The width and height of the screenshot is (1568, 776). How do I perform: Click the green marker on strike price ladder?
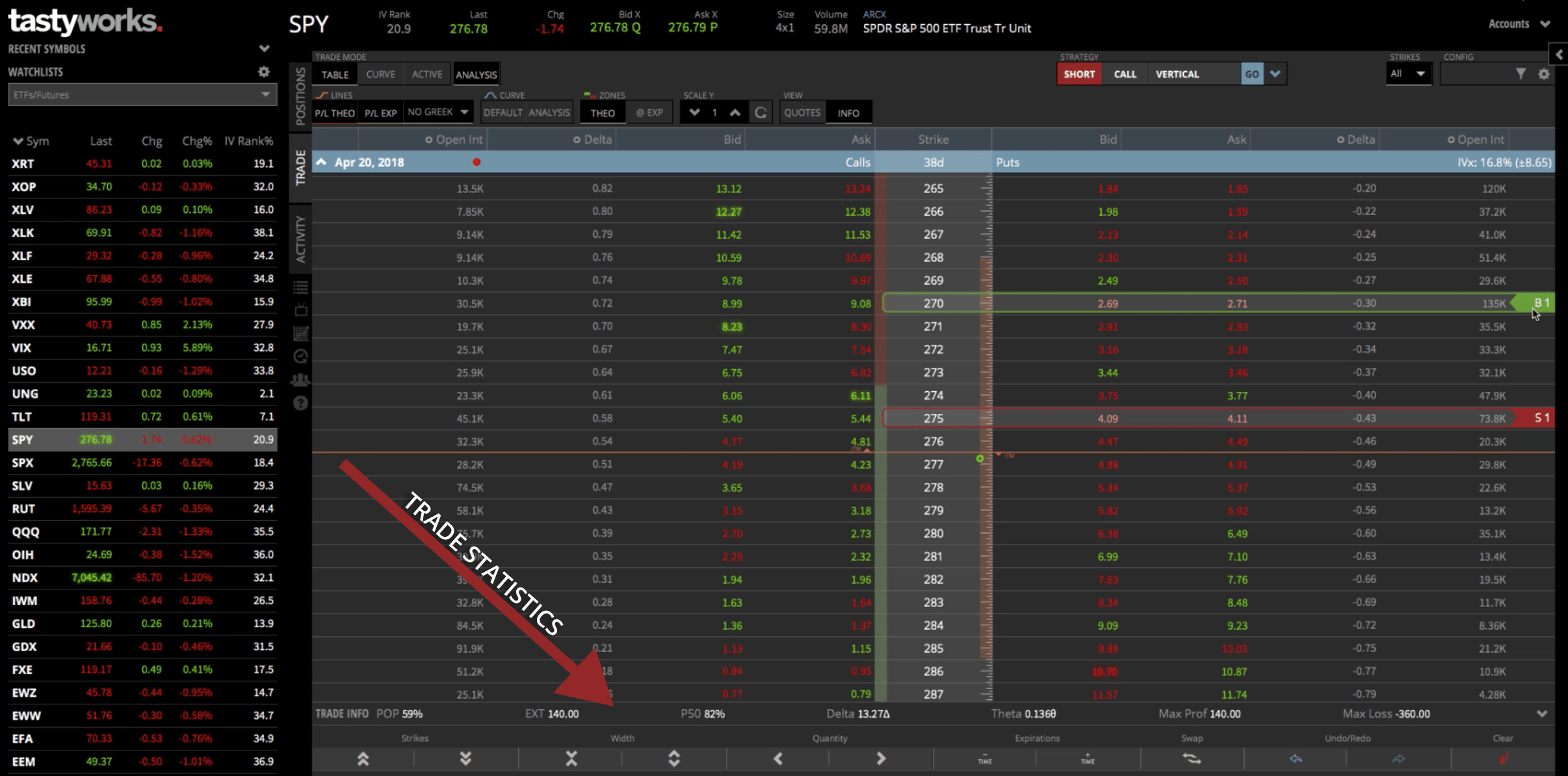tap(980, 459)
